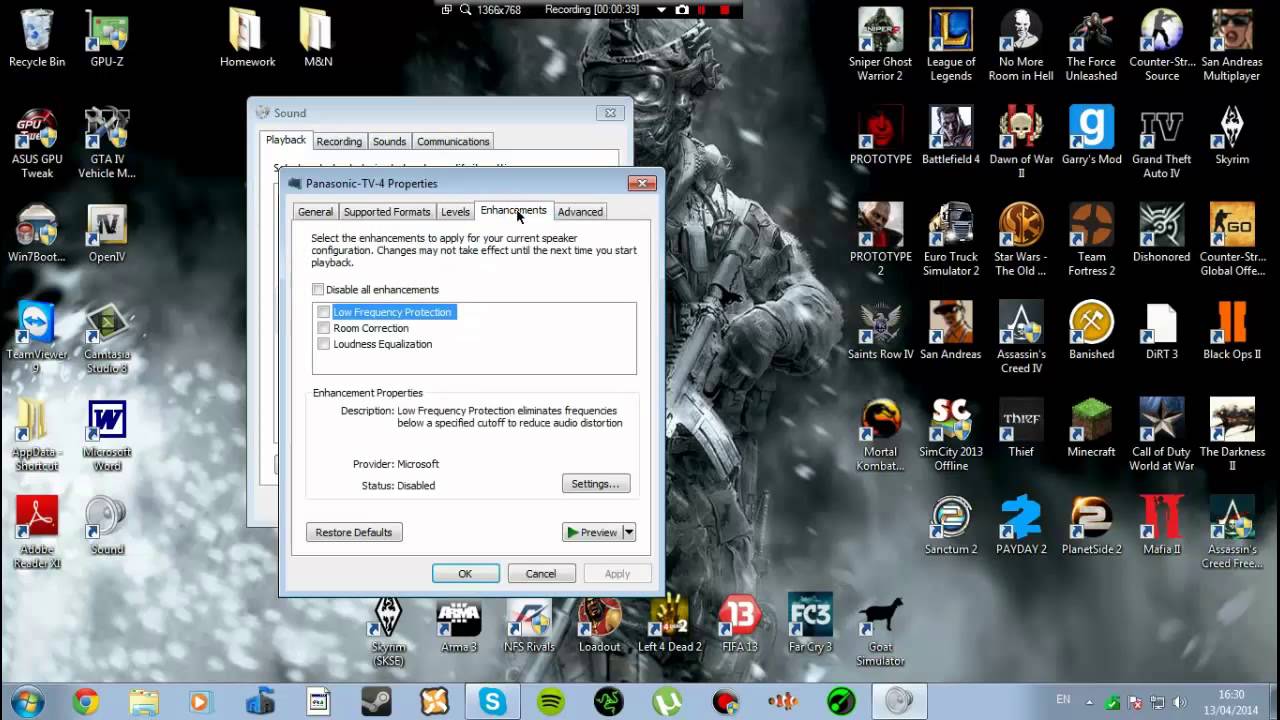
Task: Launch Dishonored from the desktop
Action: click(1161, 233)
